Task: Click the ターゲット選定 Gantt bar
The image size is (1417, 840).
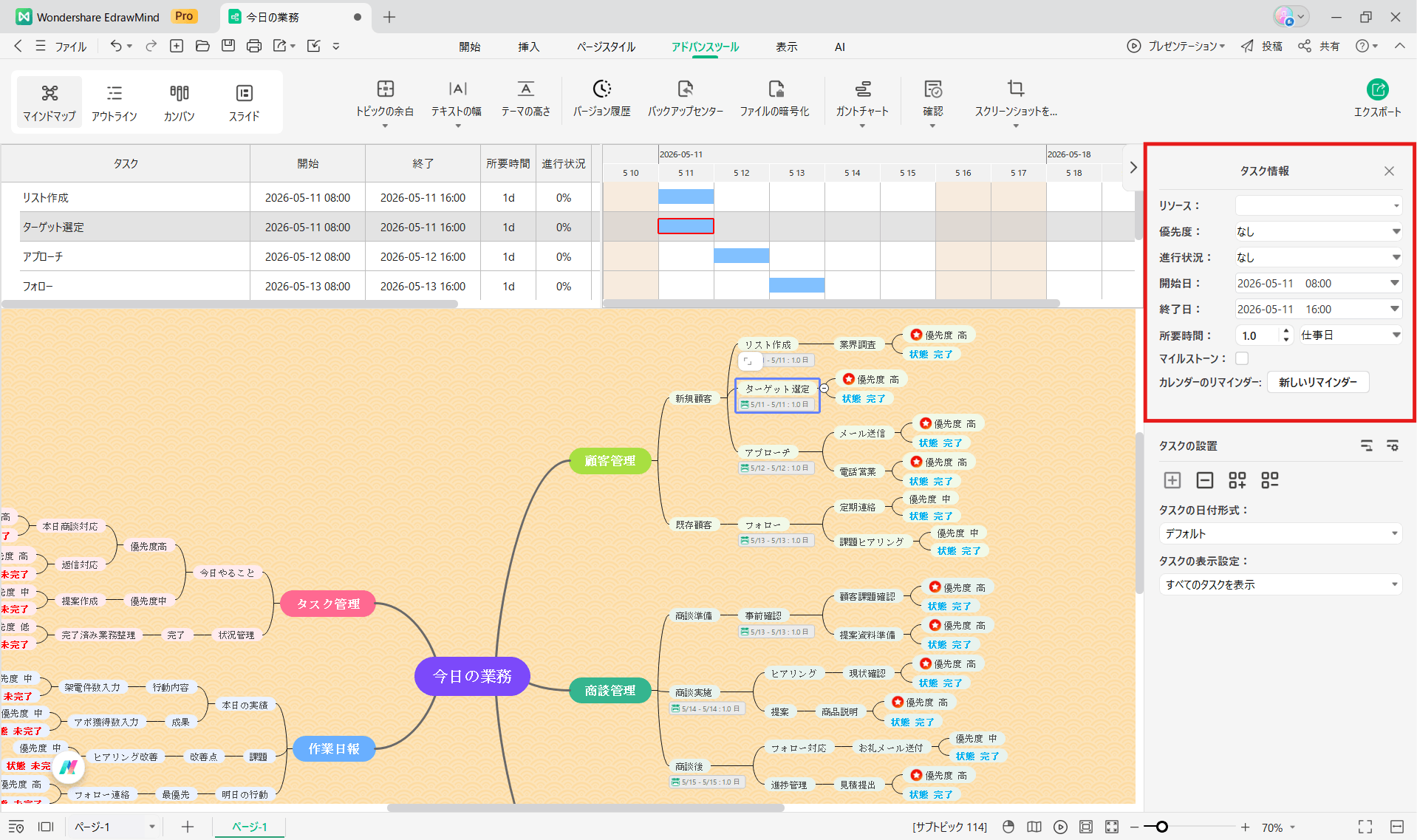Action: (686, 226)
